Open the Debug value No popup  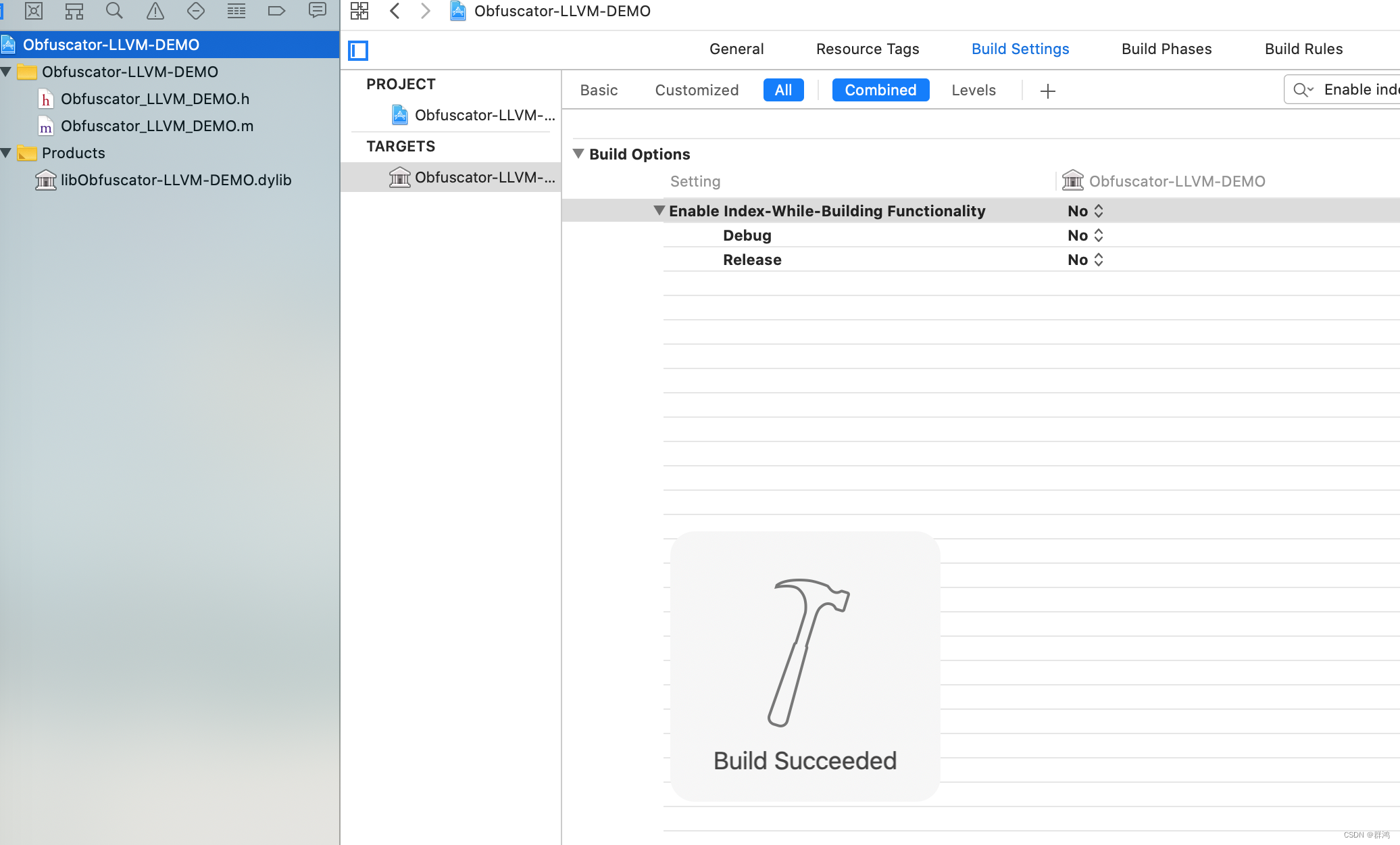coord(1085,235)
